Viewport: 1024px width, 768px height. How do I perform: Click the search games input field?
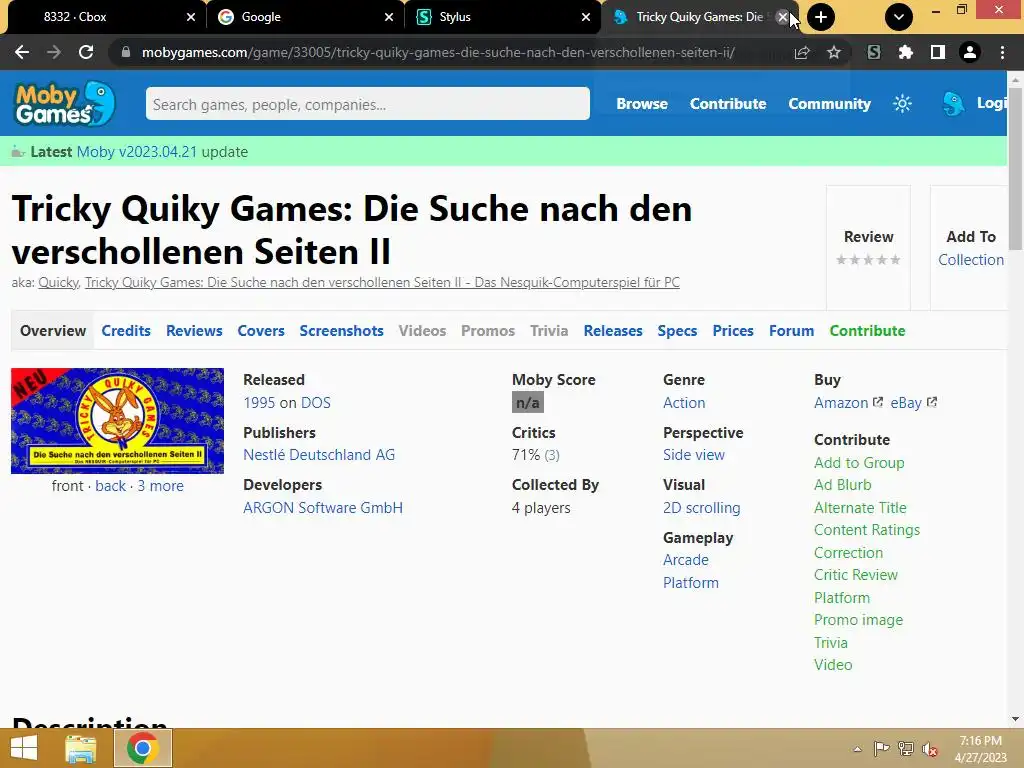(x=368, y=104)
